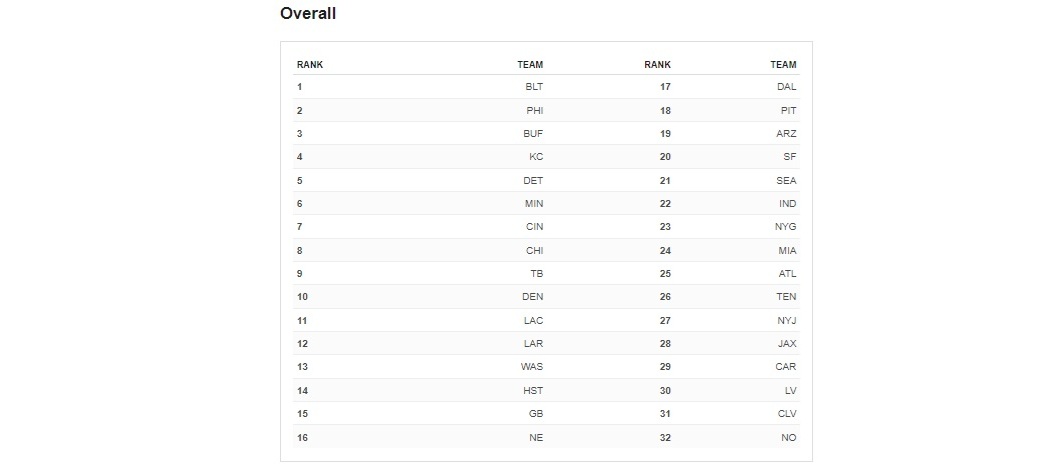
Task: Click the PHI team entry
Action: pyautogui.click(x=534, y=110)
